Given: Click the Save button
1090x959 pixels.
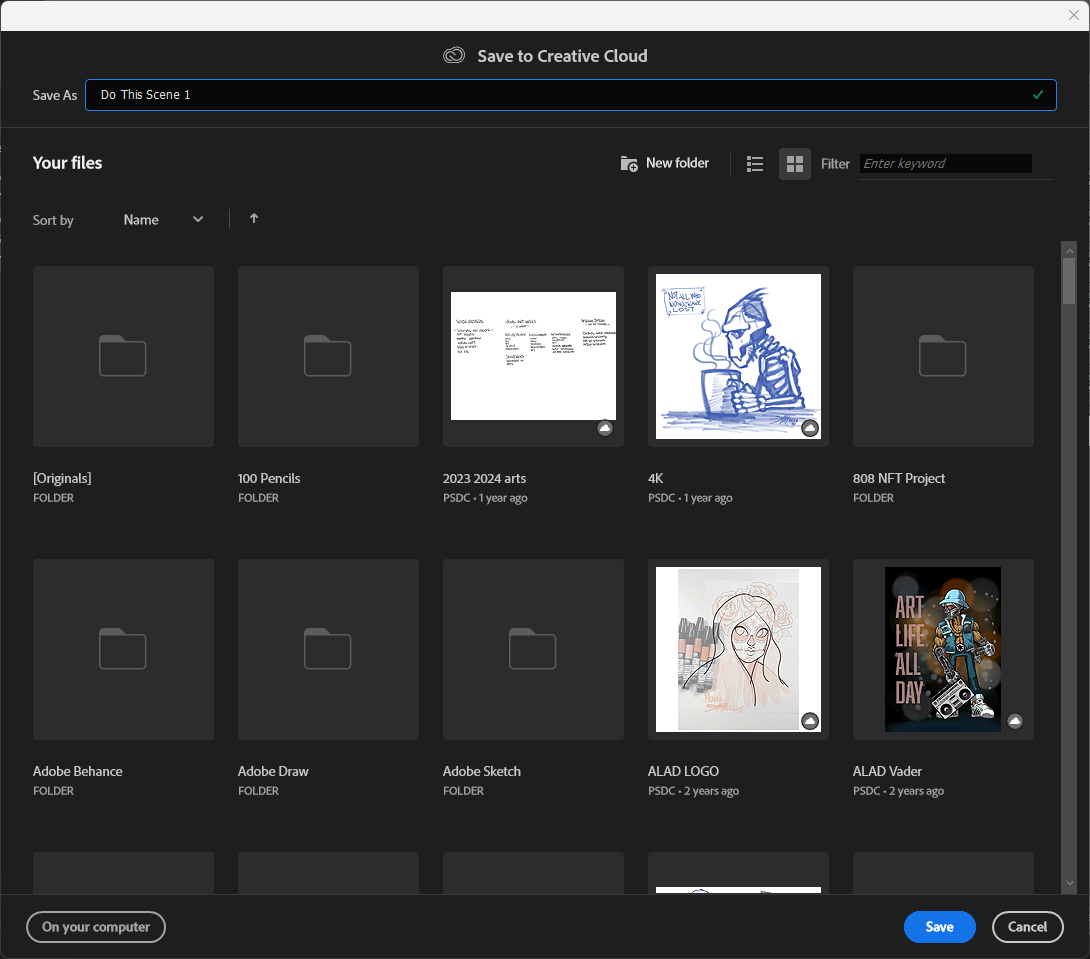Looking at the screenshot, I should [940, 927].
